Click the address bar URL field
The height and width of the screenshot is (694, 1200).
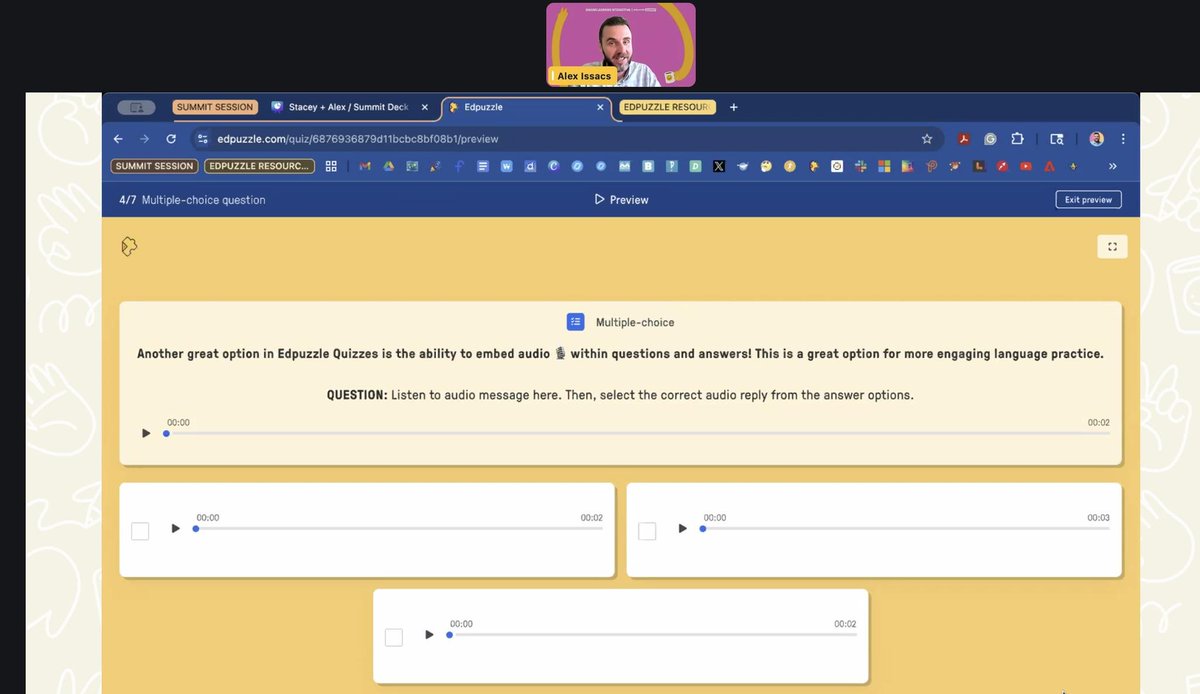[565, 139]
